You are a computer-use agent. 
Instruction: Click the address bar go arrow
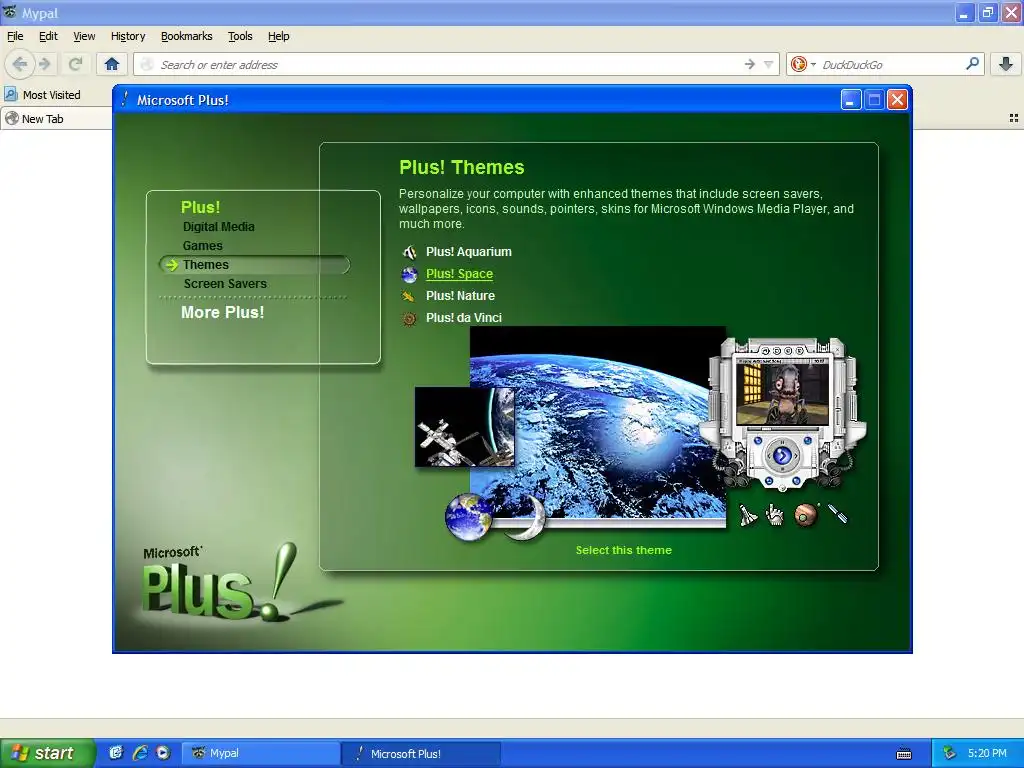click(750, 64)
